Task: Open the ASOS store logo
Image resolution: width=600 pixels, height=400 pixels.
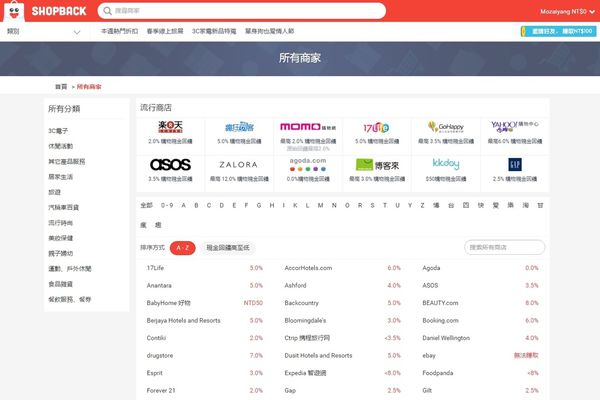Action: tap(170, 165)
